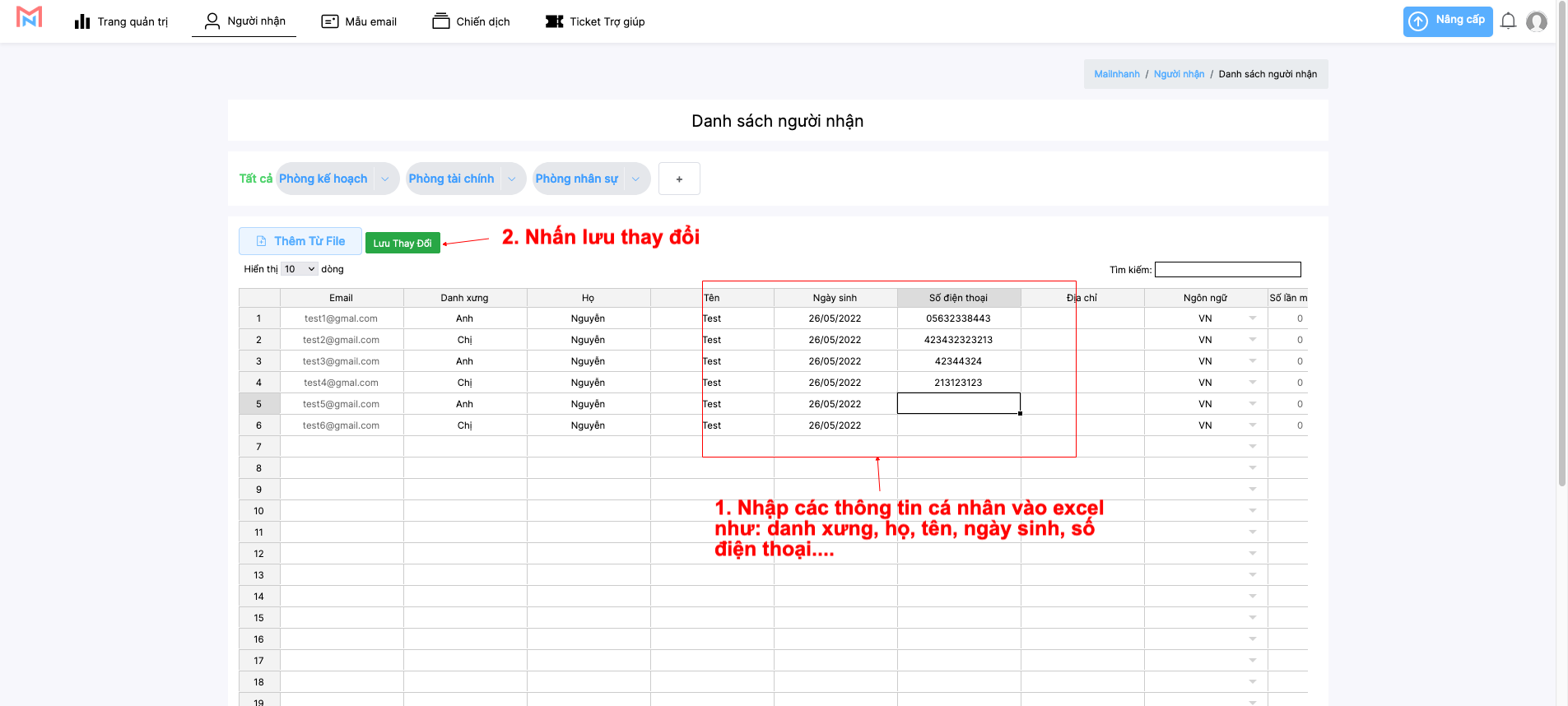Viewport: 1568px width, 706px height.
Task: Expand the Phòng nhân sự group dropdown
Action: 635,179
